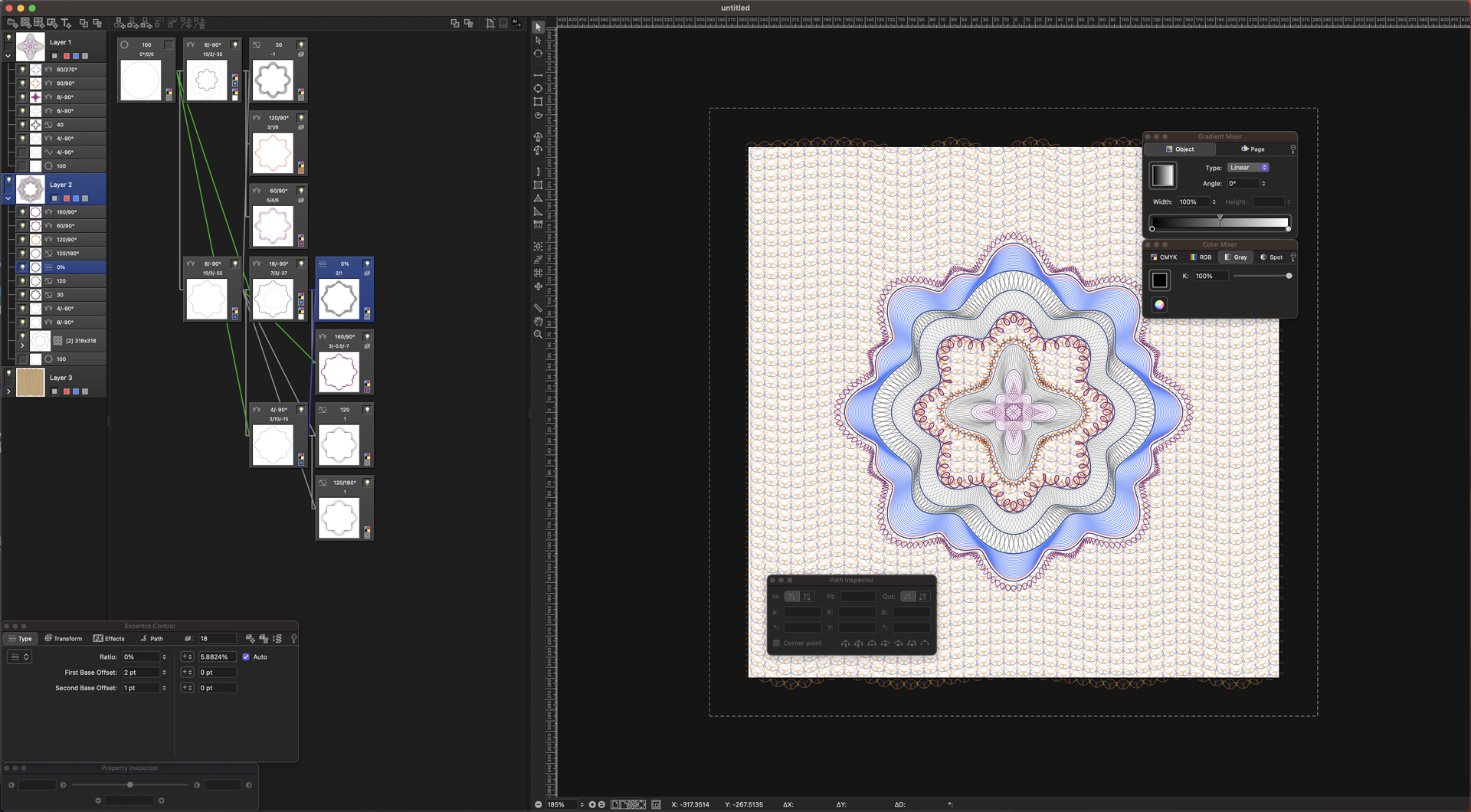This screenshot has width=1471, height=812.
Task: Open the Effects tab in Excentro Control
Action: click(x=110, y=639)
